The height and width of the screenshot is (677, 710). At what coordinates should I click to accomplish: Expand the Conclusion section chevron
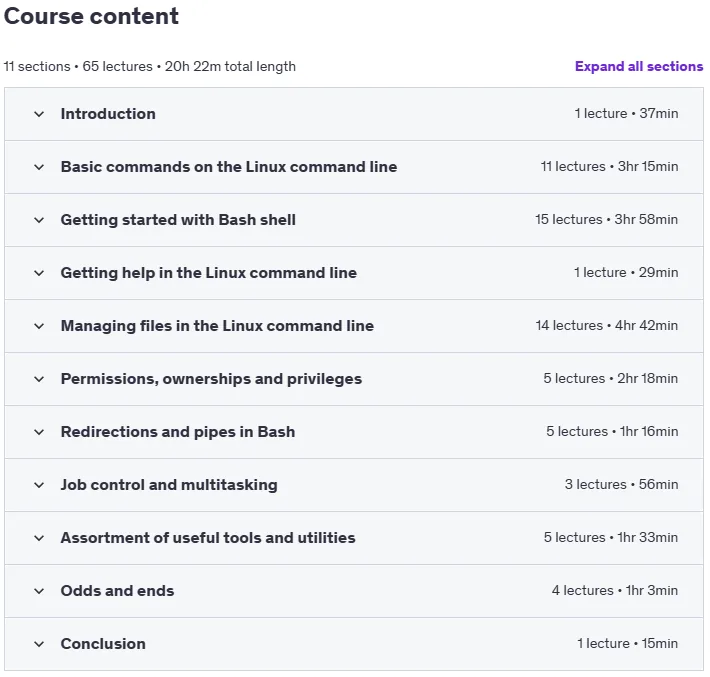tap(39, 644)
